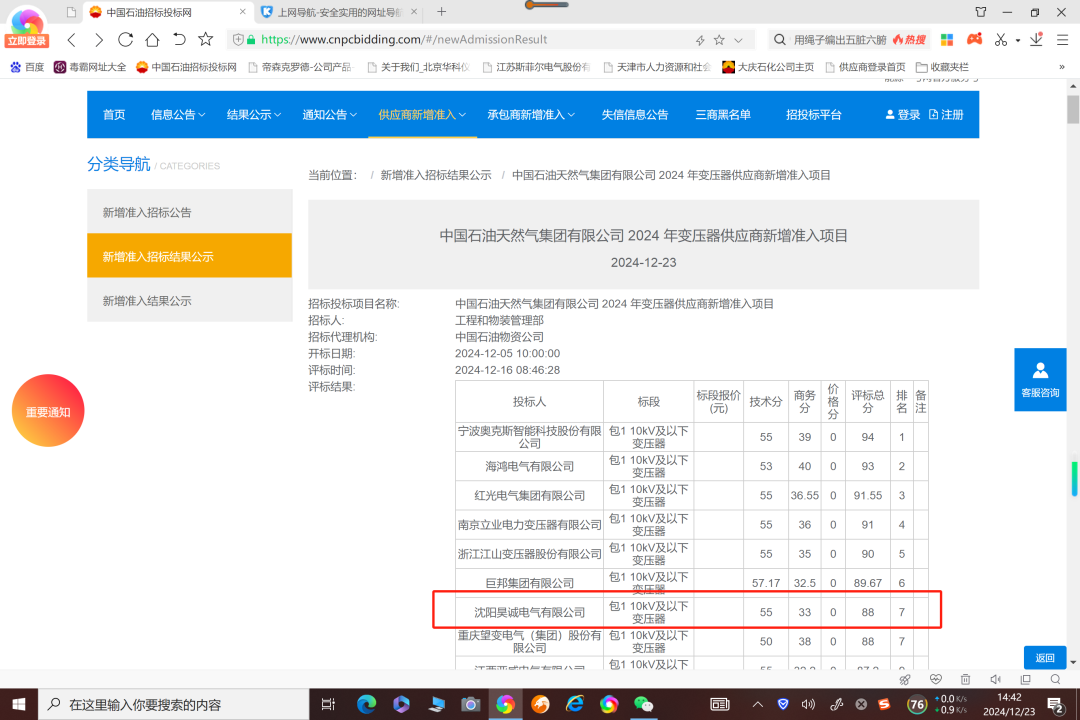
Task: Click the 注册 register link
Action: tap(946, 115)
